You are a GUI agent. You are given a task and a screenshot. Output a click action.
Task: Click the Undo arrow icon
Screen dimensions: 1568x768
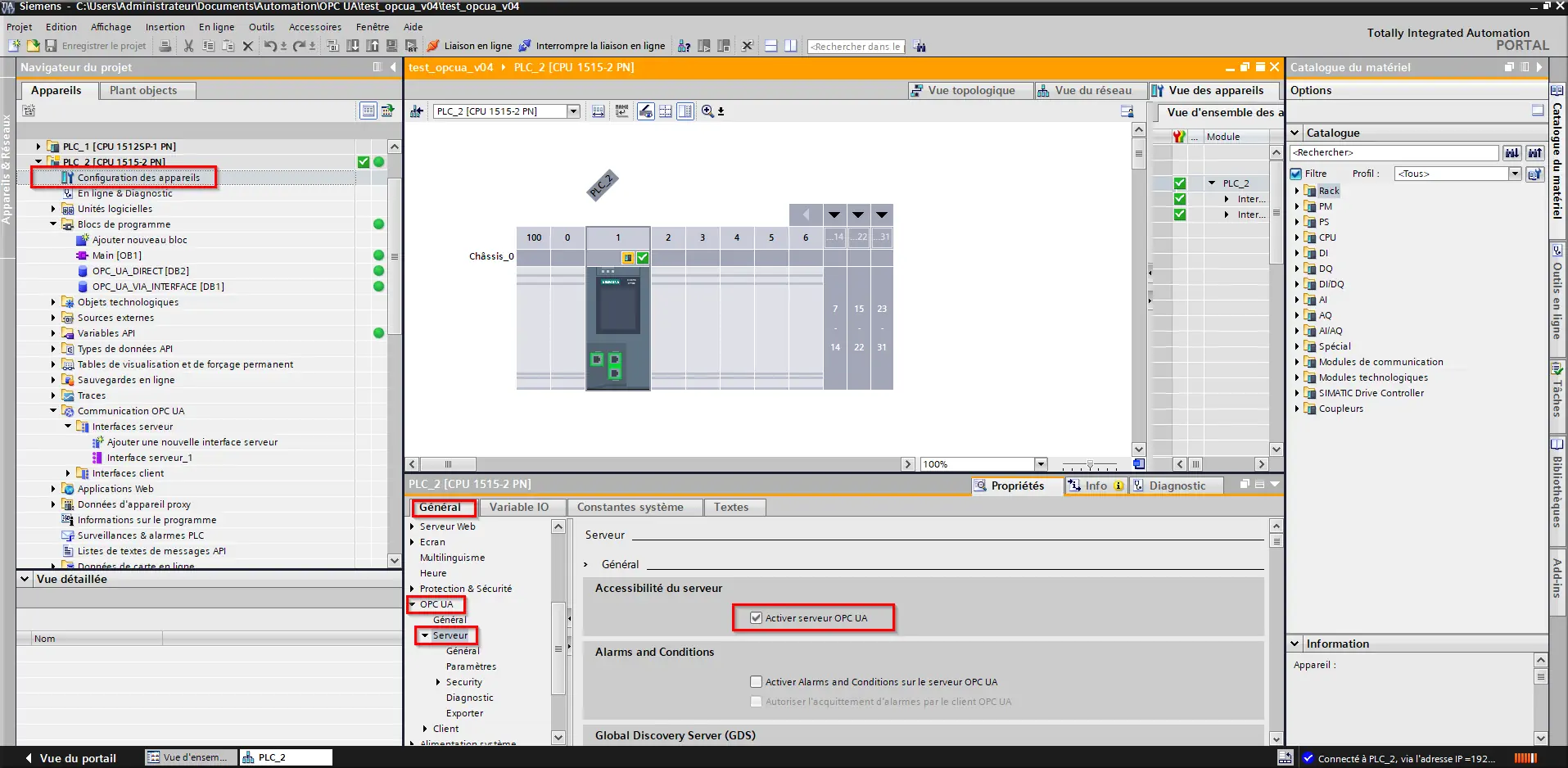(x=270, y=46)
